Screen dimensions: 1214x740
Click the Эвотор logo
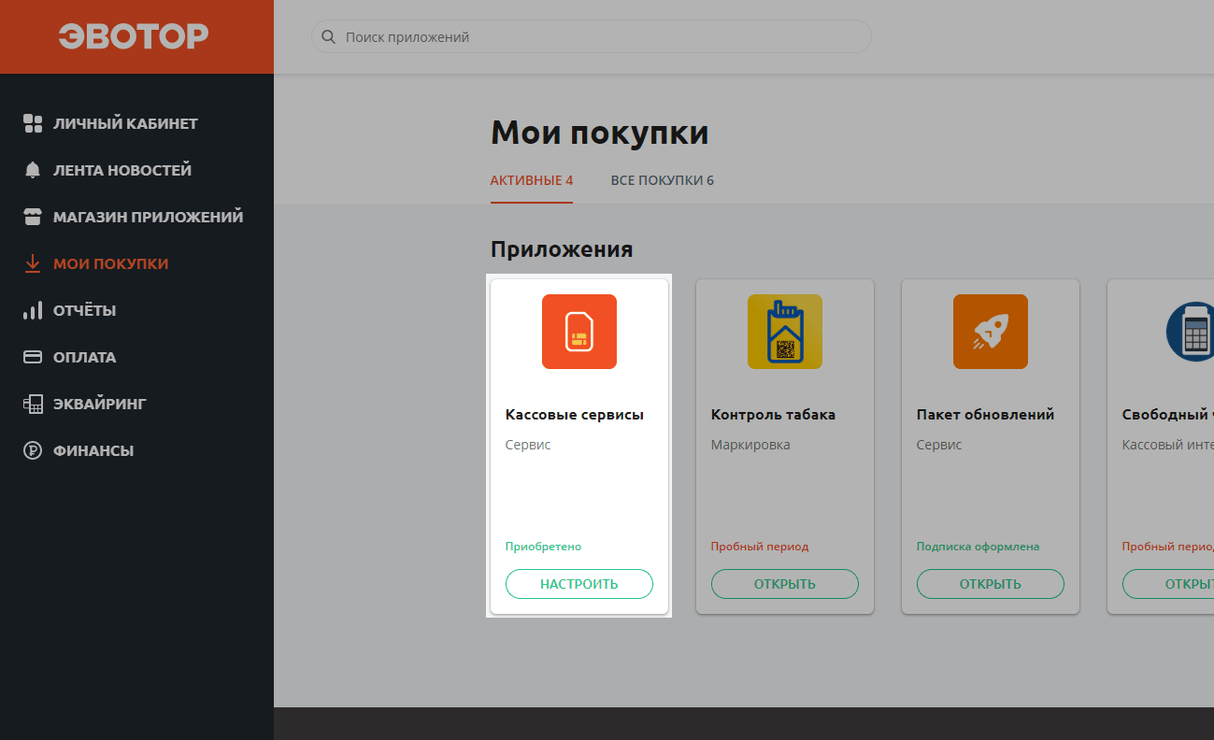click(x=134, y=37)
